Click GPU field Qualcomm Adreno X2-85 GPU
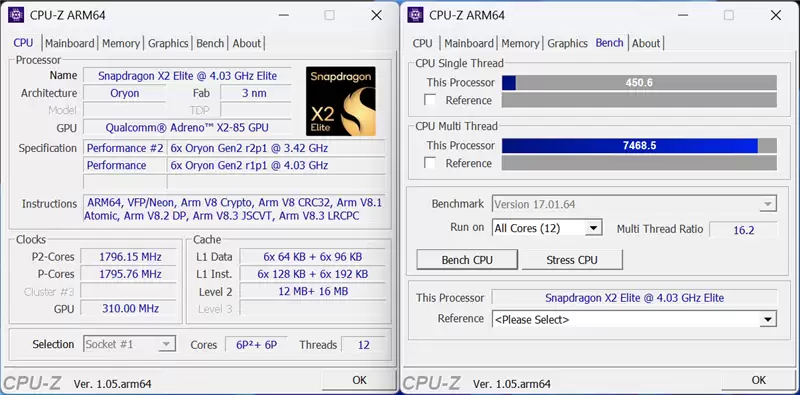Viewport: 800px width, 395px height. (187, 128)
